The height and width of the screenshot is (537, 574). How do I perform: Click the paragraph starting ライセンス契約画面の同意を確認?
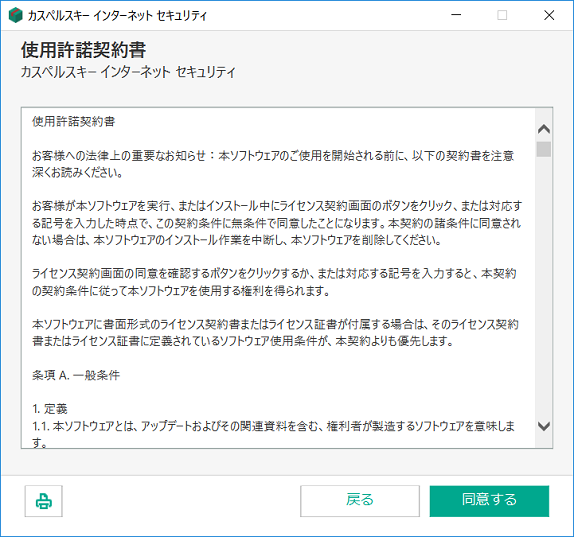point(274,282)
